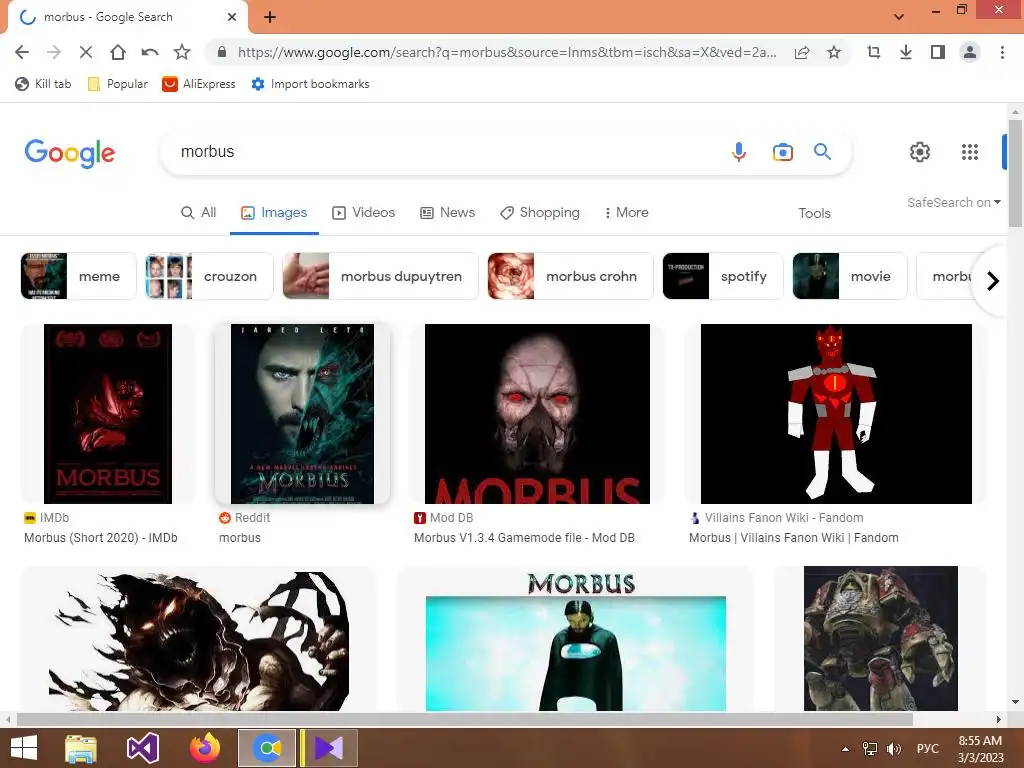Click Import bookmarks
Viewport: 1024px width, 768px height.
coord(310,84)
